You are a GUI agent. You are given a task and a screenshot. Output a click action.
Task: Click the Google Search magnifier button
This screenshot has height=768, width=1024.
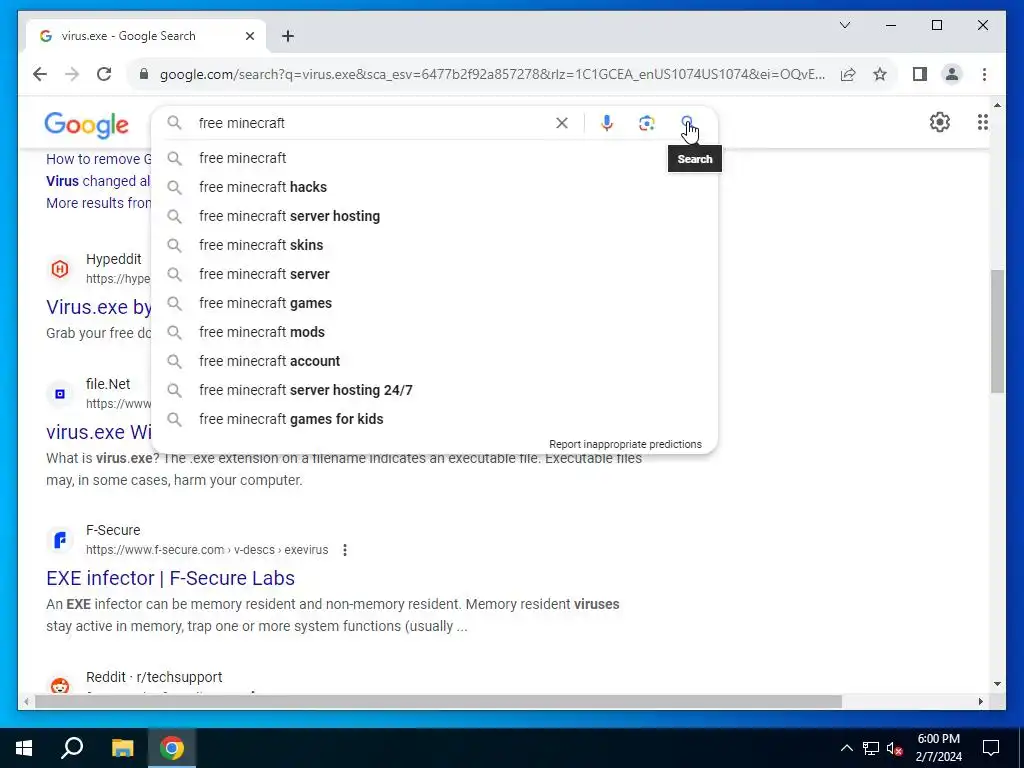(687, 122)
